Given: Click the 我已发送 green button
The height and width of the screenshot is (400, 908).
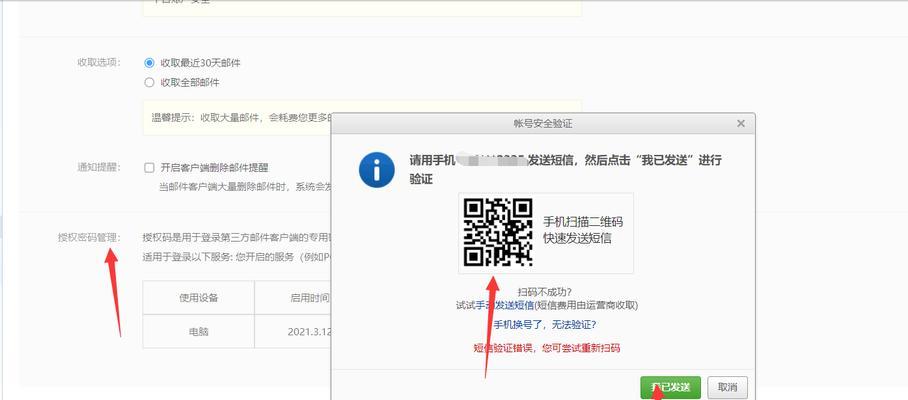Looking at the screenshot, I should click(671, 387).
